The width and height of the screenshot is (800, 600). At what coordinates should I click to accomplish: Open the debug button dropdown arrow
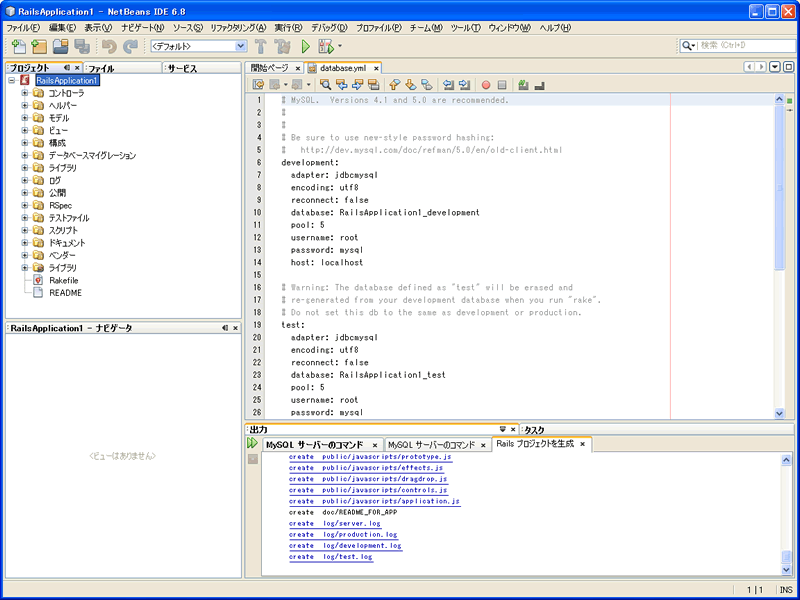340,46
